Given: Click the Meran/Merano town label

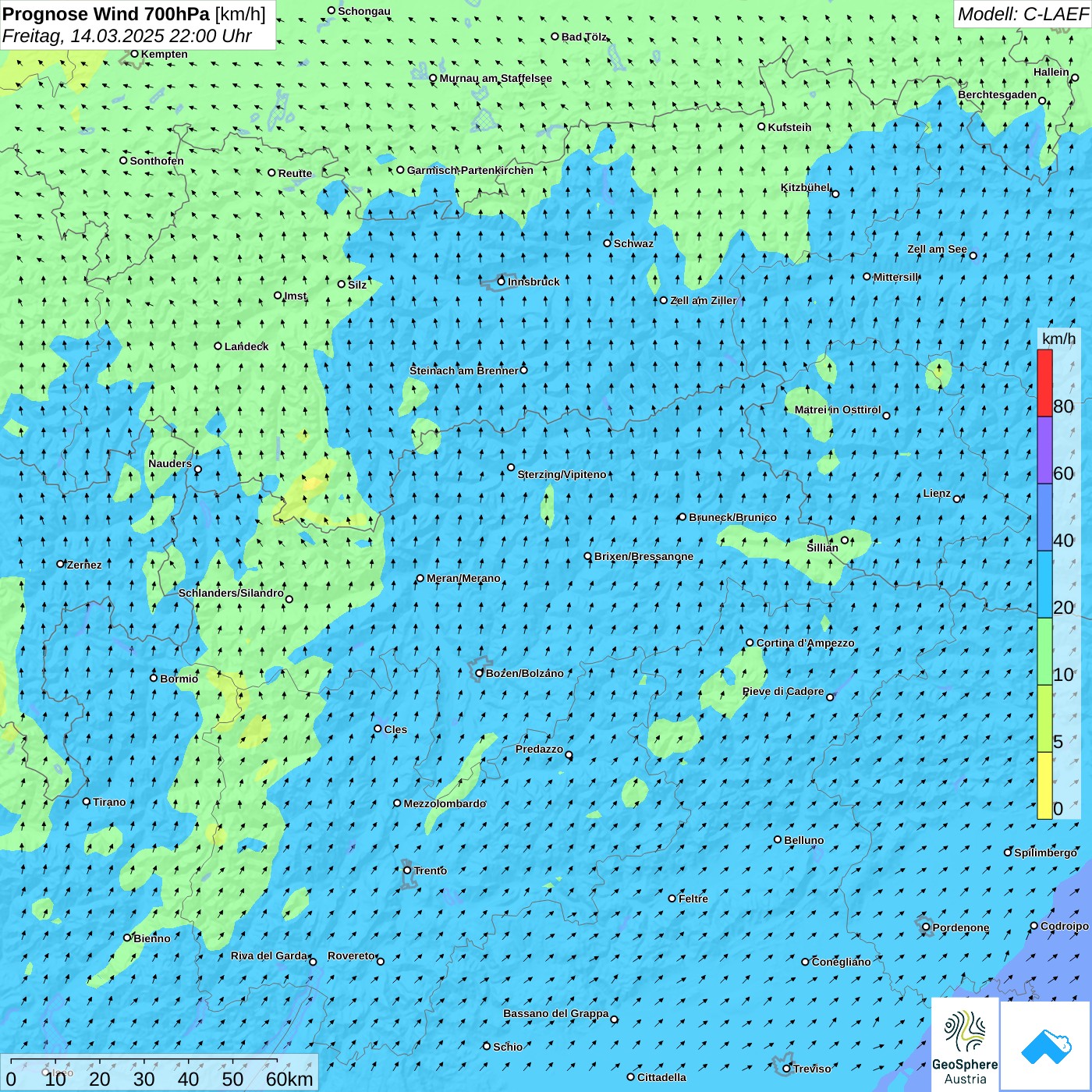Looking at the screenshot, I should point(463,578).
